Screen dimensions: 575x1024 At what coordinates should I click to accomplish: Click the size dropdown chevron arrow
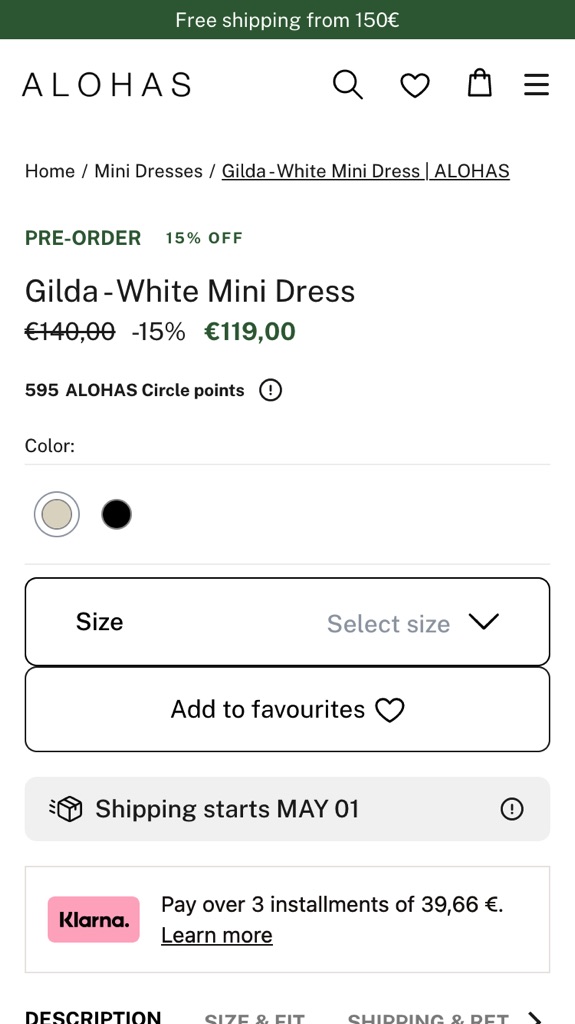(x=484, y=622)
